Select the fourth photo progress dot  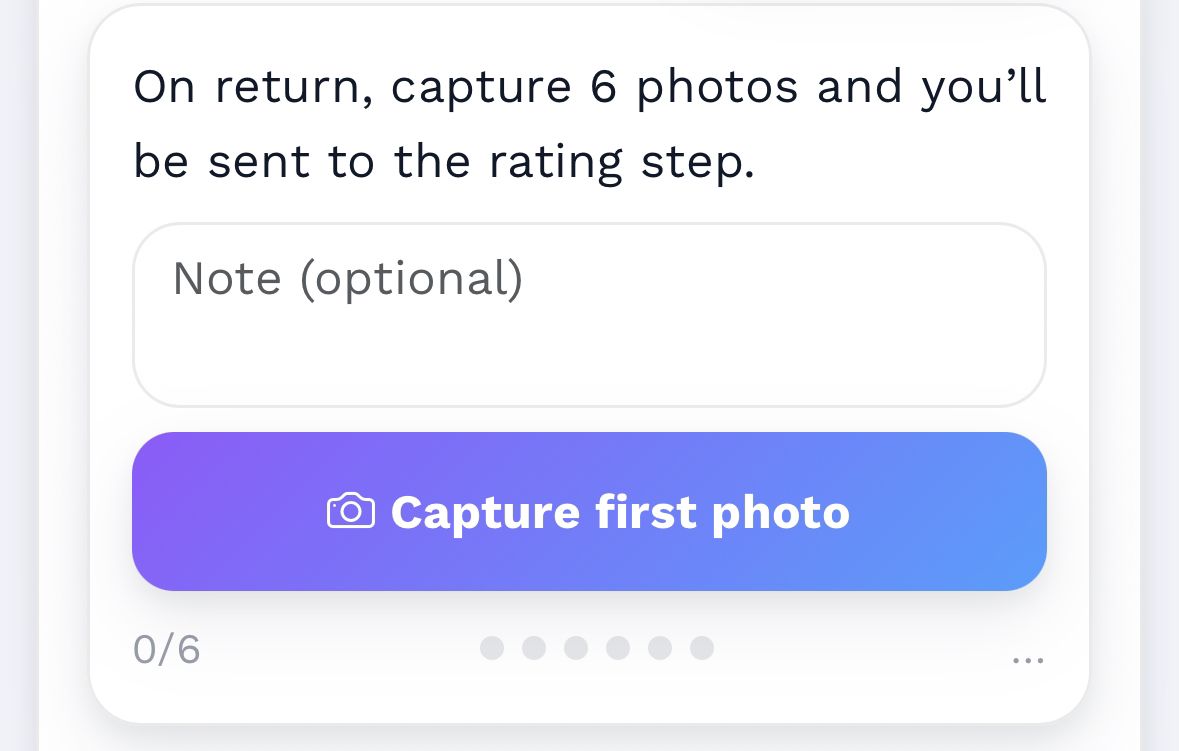point(618,648)
